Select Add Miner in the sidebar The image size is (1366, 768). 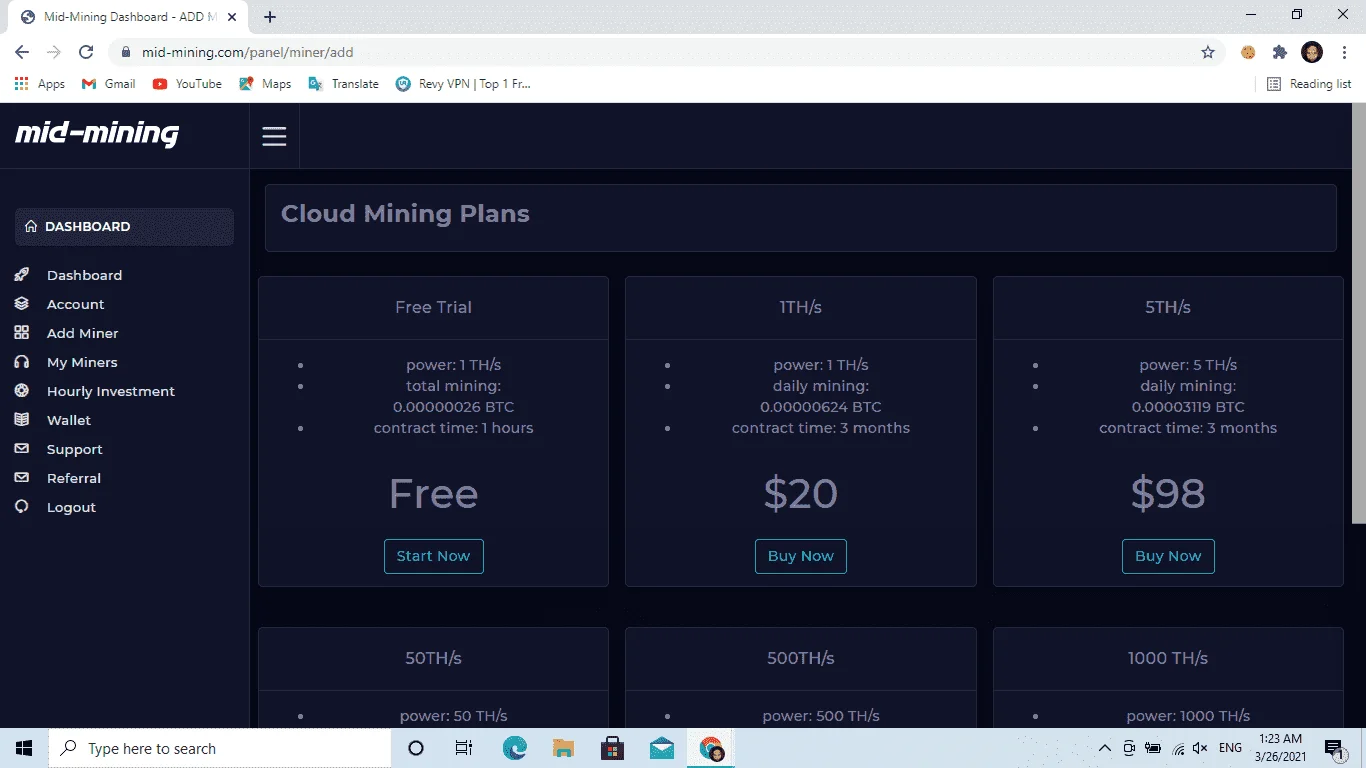[82, 333]
